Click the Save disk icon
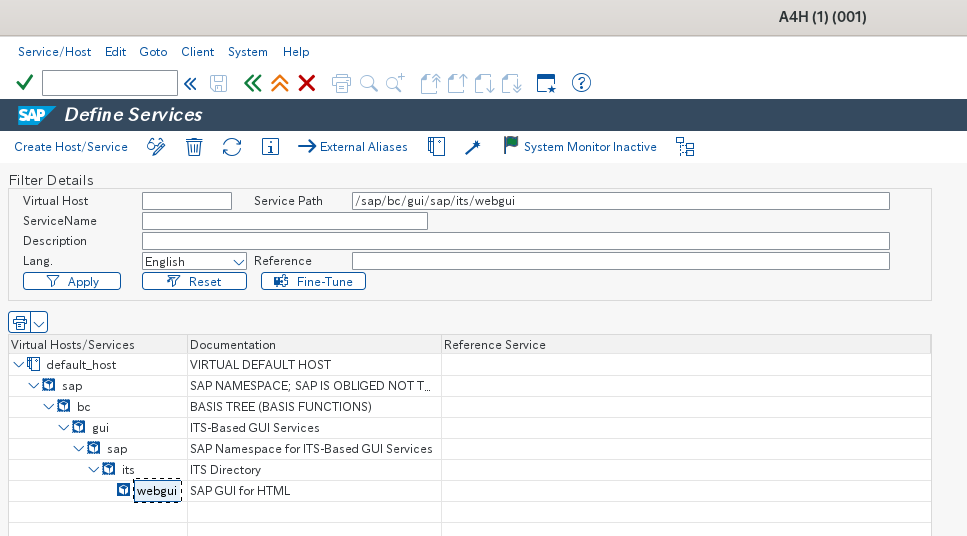The image size is (967, 536). pos(218,83)
